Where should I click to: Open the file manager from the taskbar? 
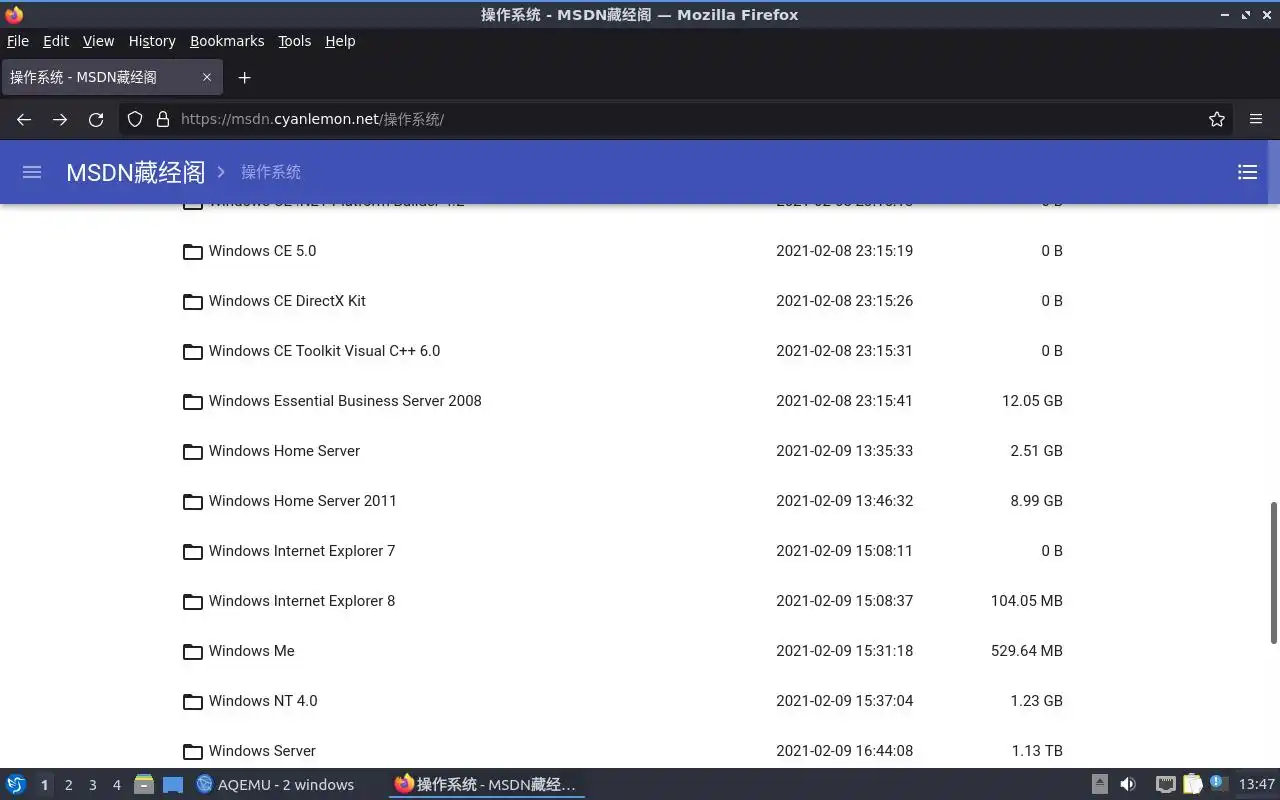click(144, 784)
